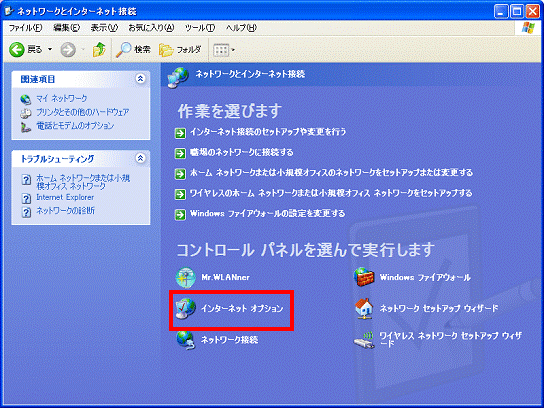544x408 pixels.
Task: Click the phone and modem icon
Action: click(x=25, y=127)
